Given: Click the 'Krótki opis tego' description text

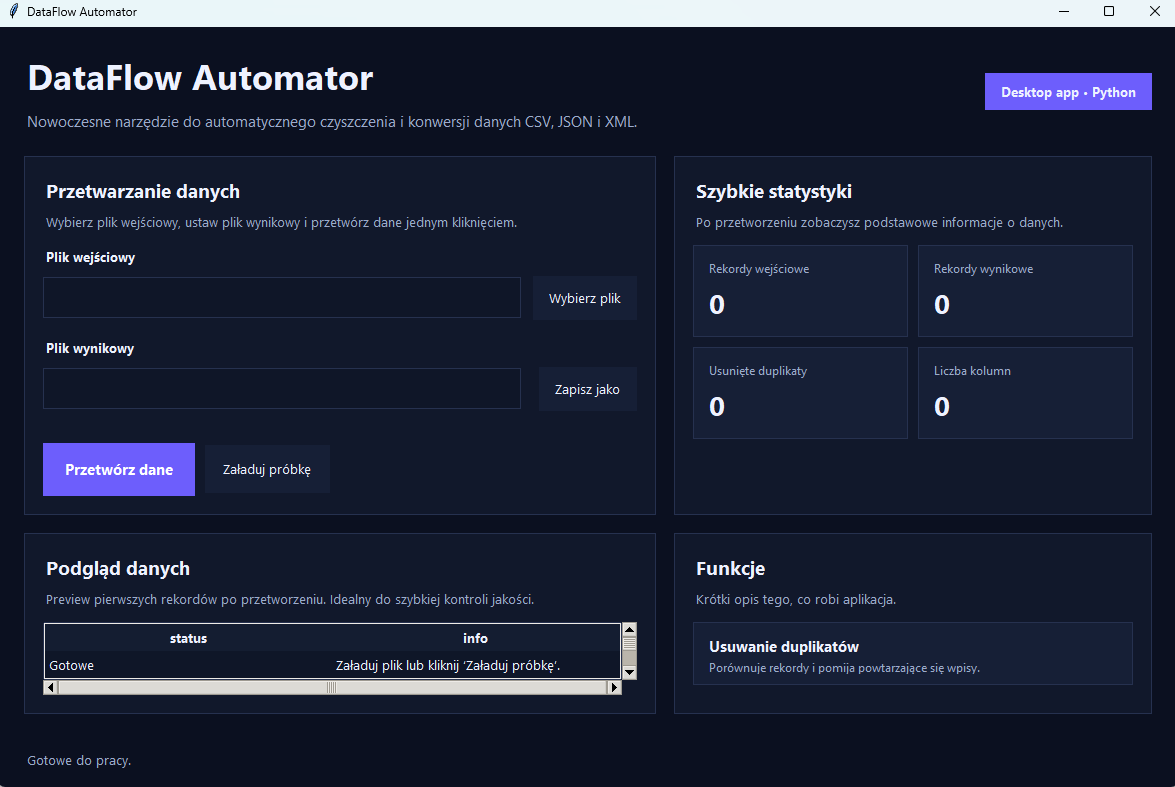Looking at the screenshot, I should coord(796,600).
